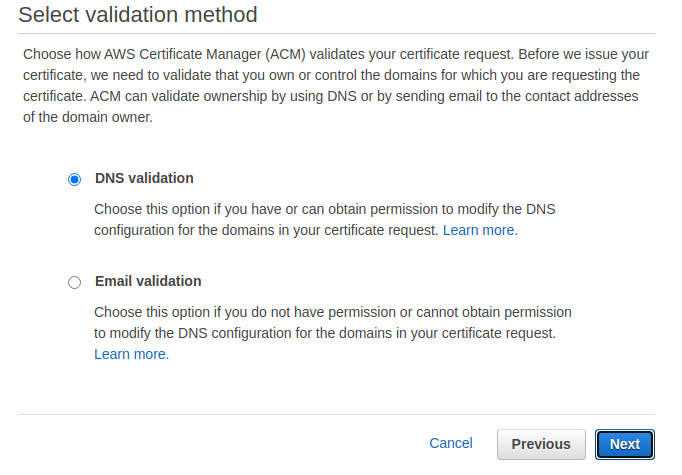Proceed by clicking the Next button

pyautogui.click(x=625, y=444)
